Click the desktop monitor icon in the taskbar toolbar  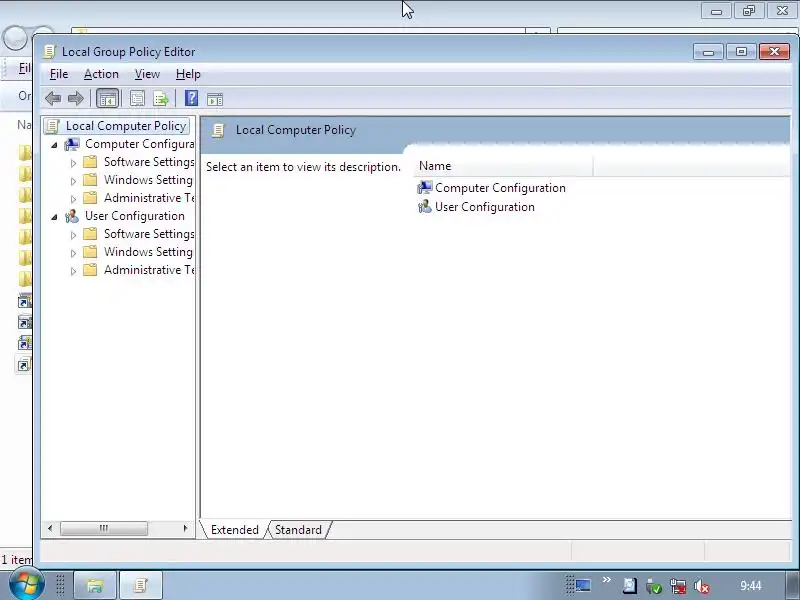[x=583, y=586]
